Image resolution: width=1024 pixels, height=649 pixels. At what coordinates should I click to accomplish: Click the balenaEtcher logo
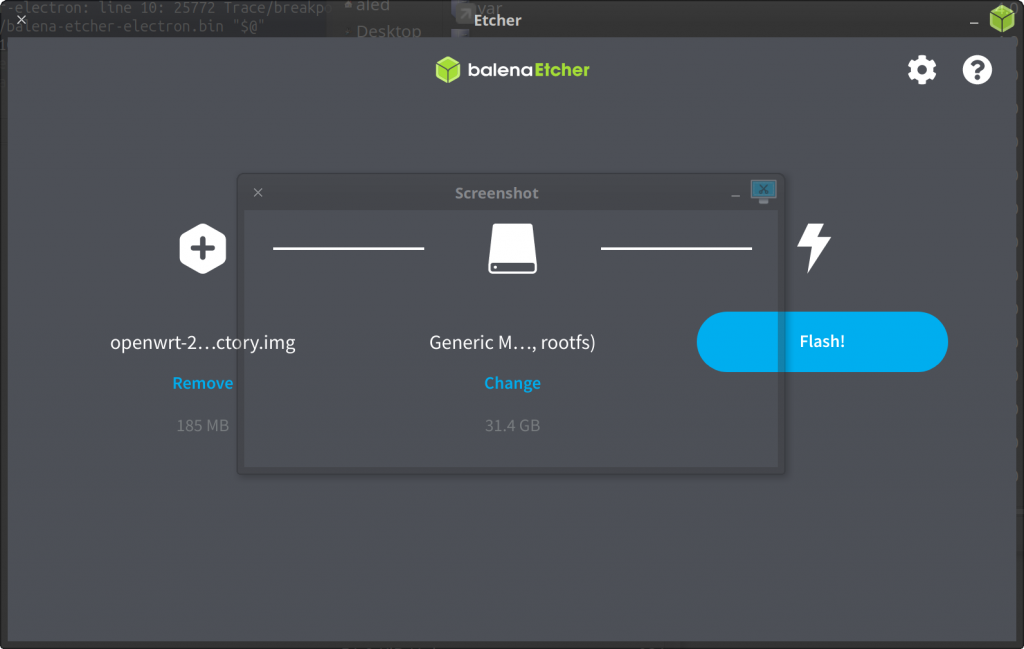point(513,70)
